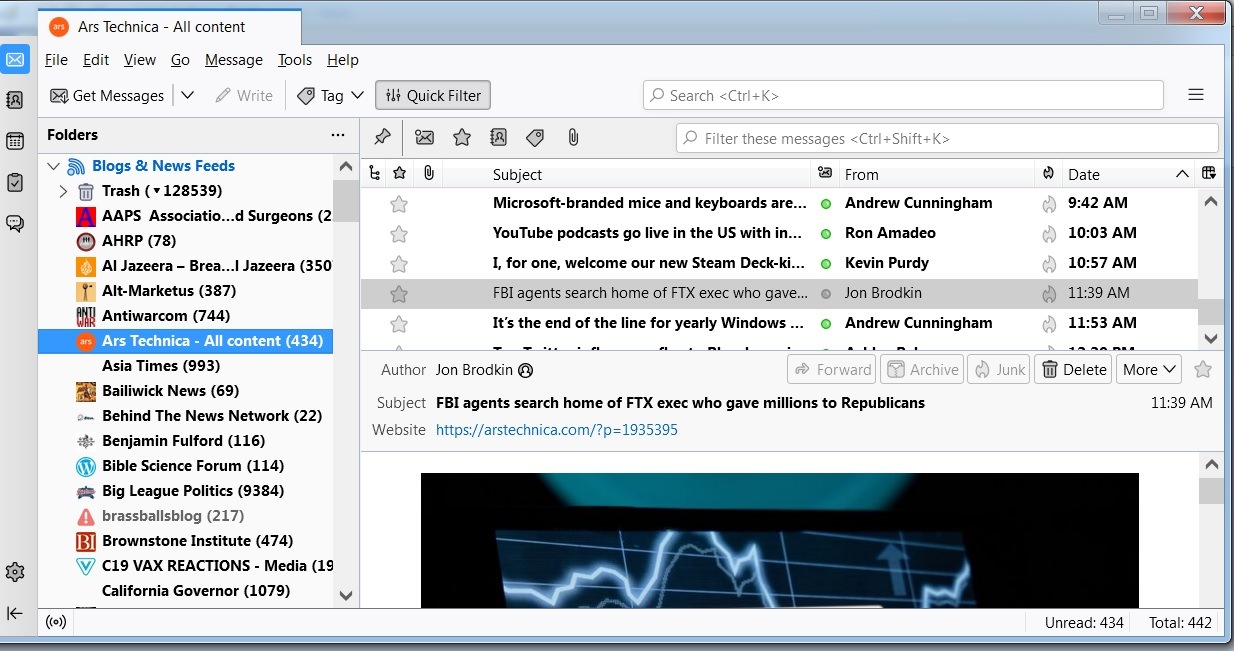The width and height of the screenshot is (1234, 651).
Task: Open the Tools menu
Action: click(x=295, y=60)
